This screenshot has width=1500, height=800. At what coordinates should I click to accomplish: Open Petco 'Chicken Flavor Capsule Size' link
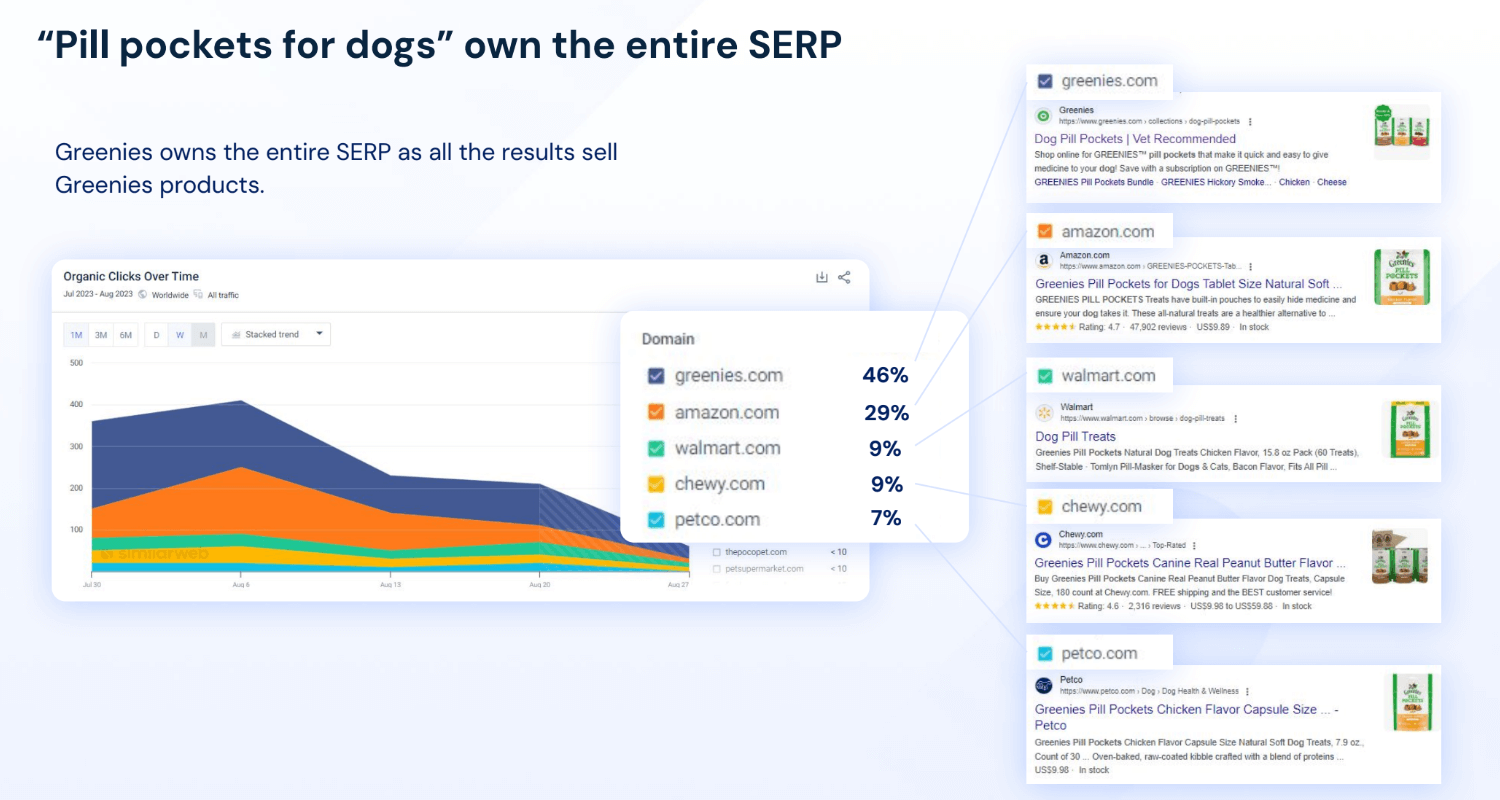(1187, 717)
